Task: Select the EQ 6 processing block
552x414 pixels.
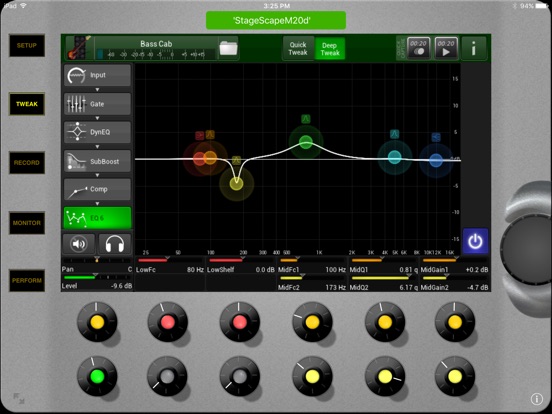Action: pyautogui.click(x=98, y=218)
